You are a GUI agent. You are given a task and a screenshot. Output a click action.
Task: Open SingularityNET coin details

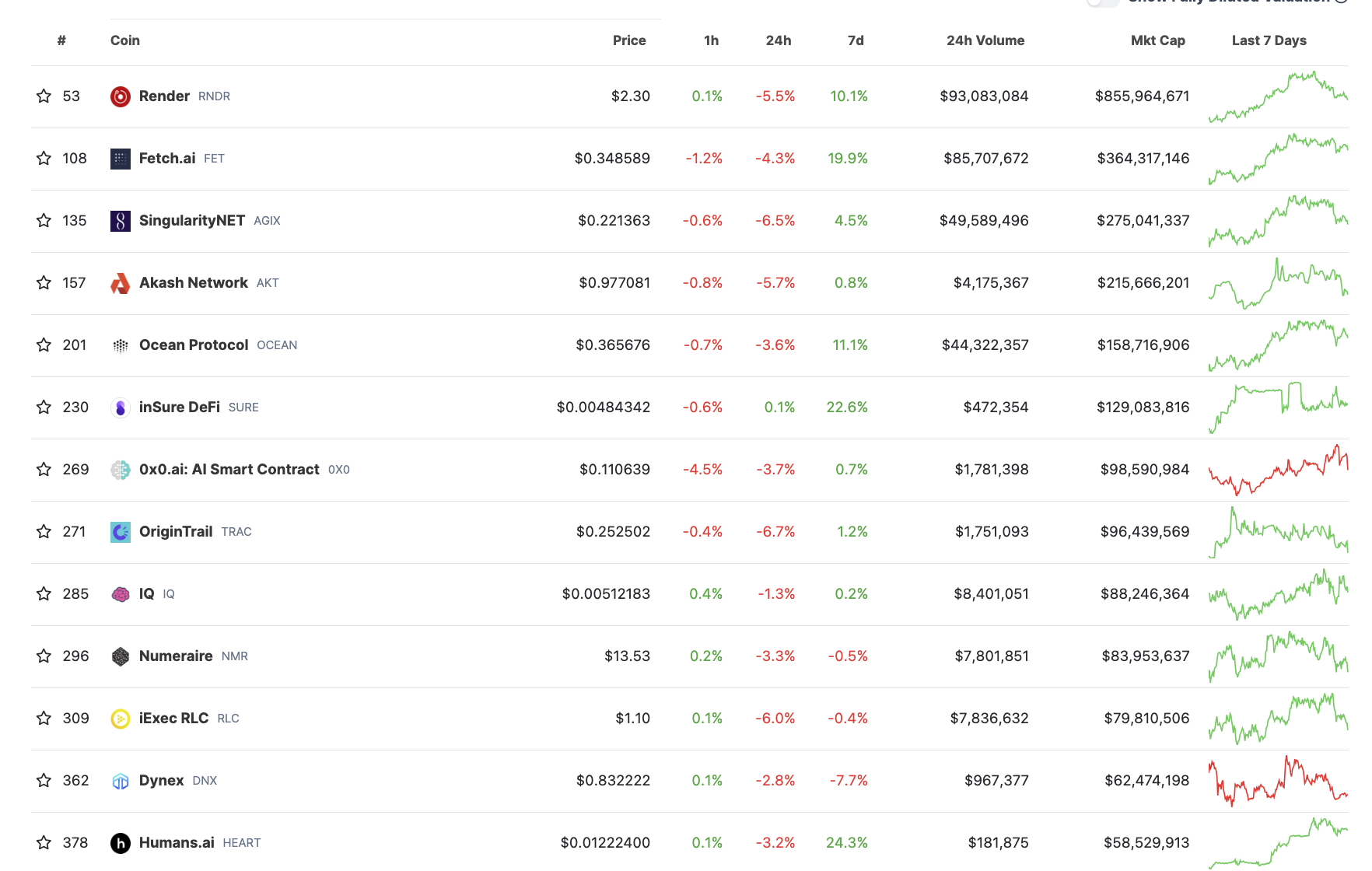click(192, 220)
